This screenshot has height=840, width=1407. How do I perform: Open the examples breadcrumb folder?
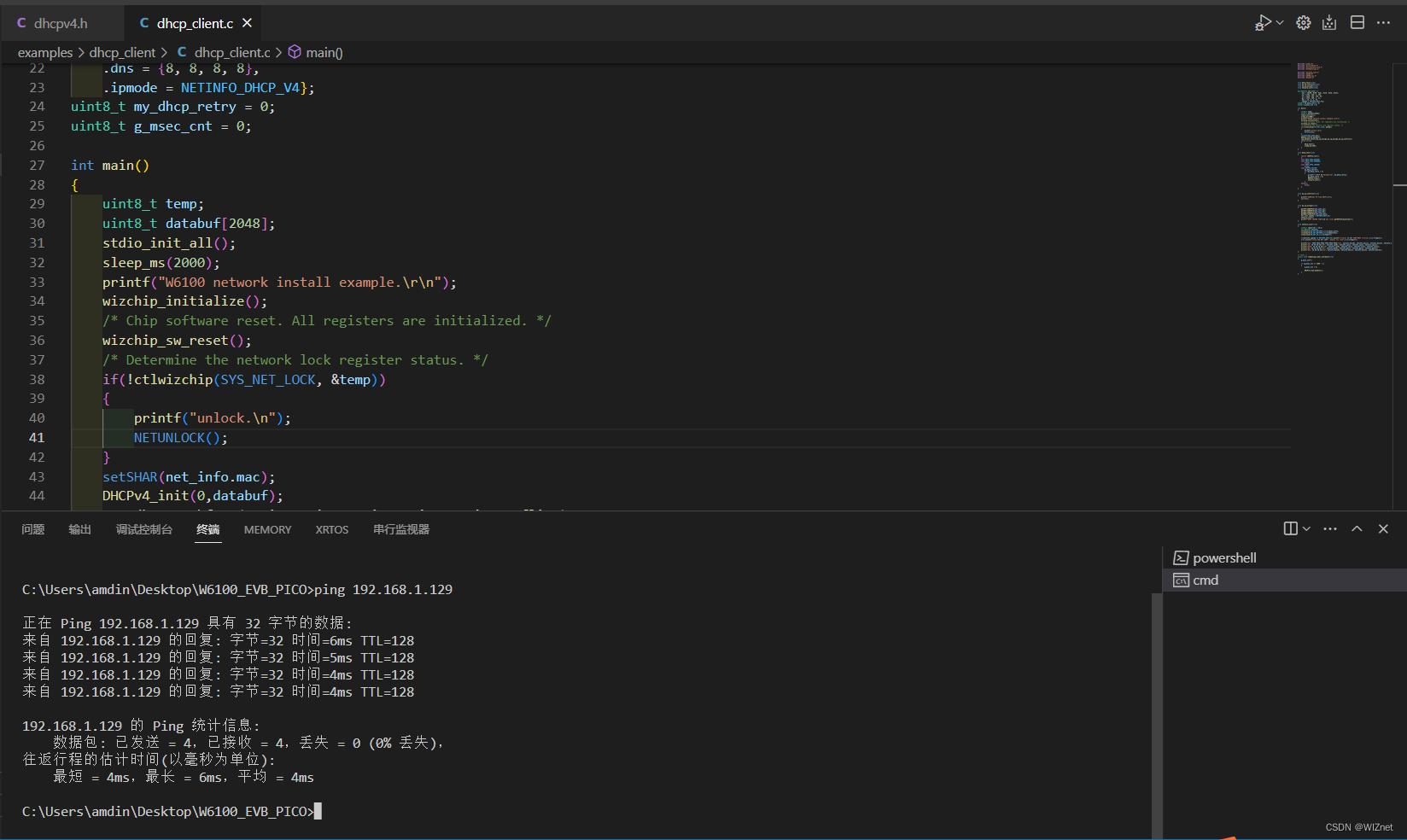click(x=45, y=53)
